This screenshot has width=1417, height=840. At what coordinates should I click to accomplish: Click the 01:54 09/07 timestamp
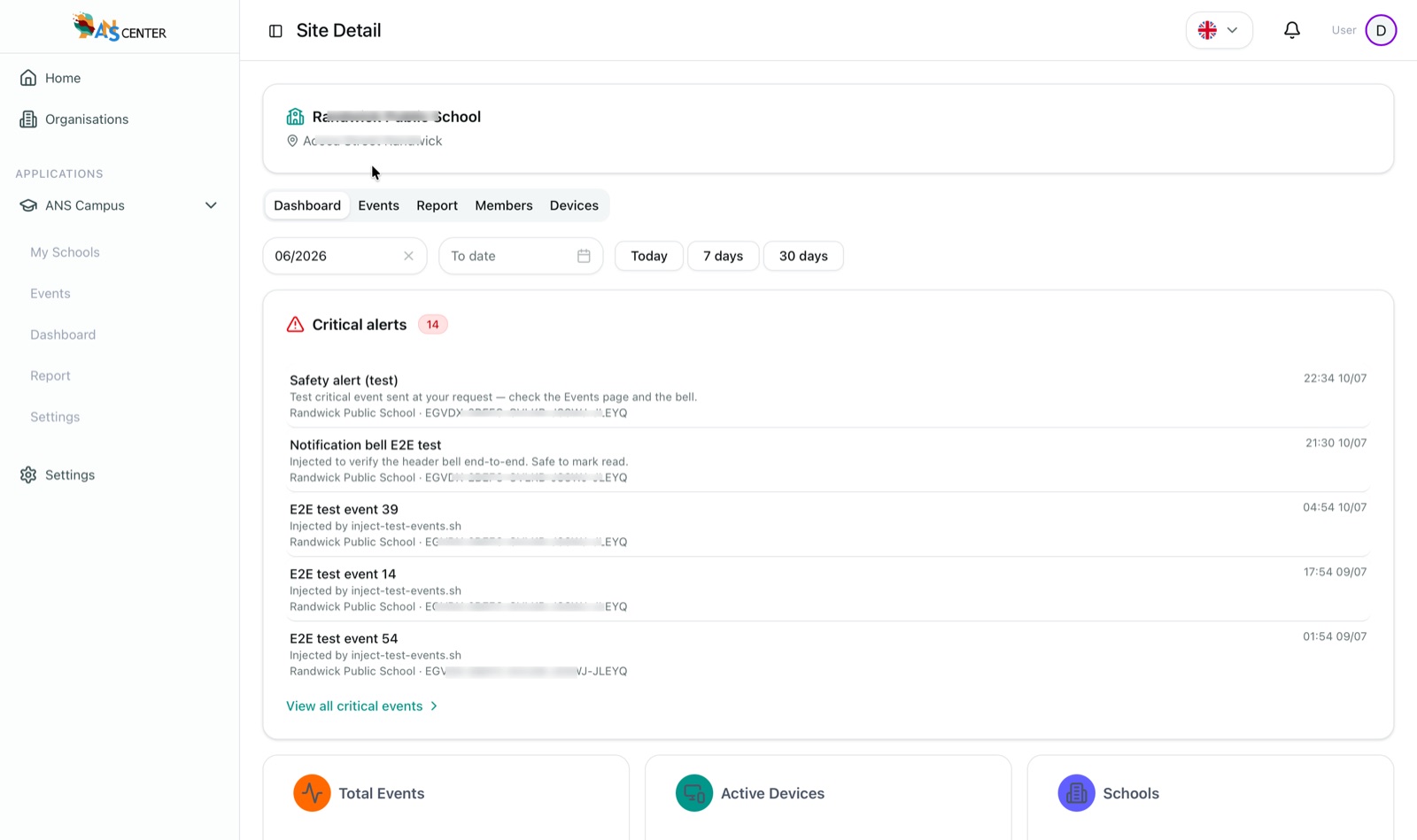point(1335,636)
